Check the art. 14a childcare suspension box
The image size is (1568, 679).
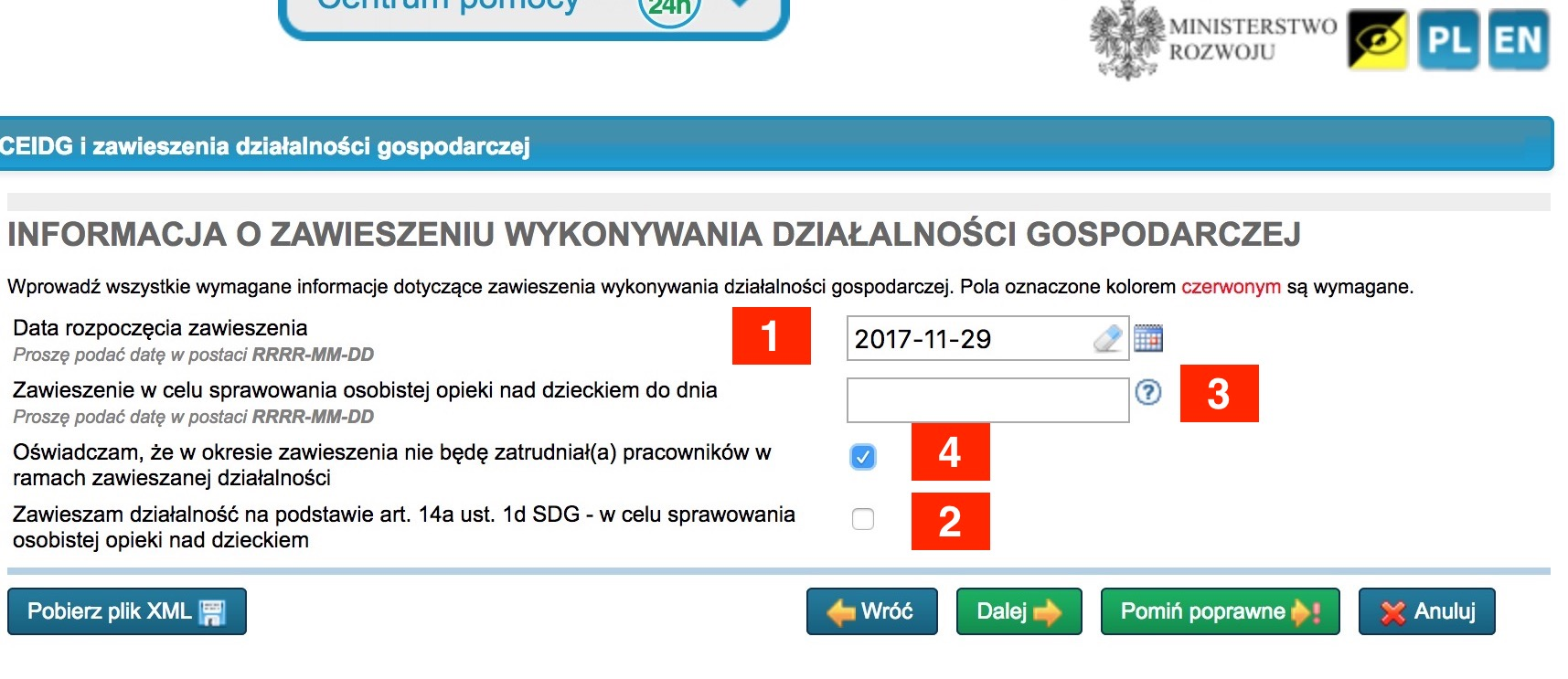pyautogui.click(x=862, y=519)
